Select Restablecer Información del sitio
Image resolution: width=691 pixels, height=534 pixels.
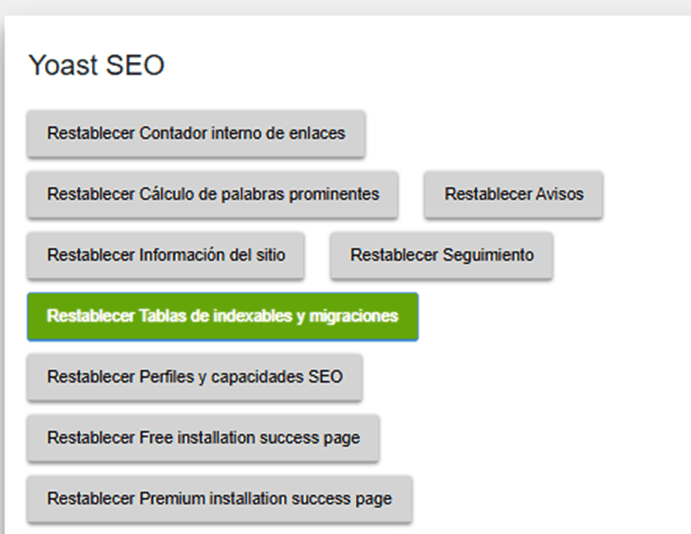(x=166, y=255)
